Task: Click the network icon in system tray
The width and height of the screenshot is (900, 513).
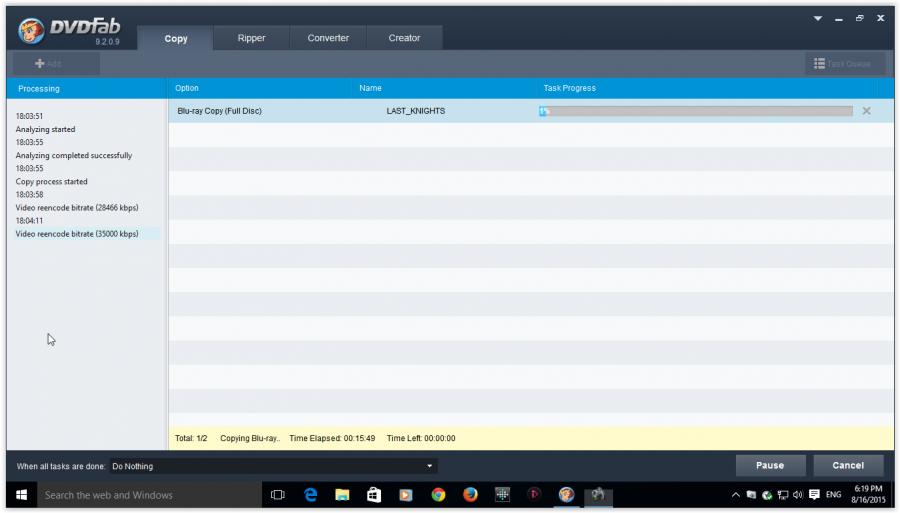Action: tap(782, 495)
